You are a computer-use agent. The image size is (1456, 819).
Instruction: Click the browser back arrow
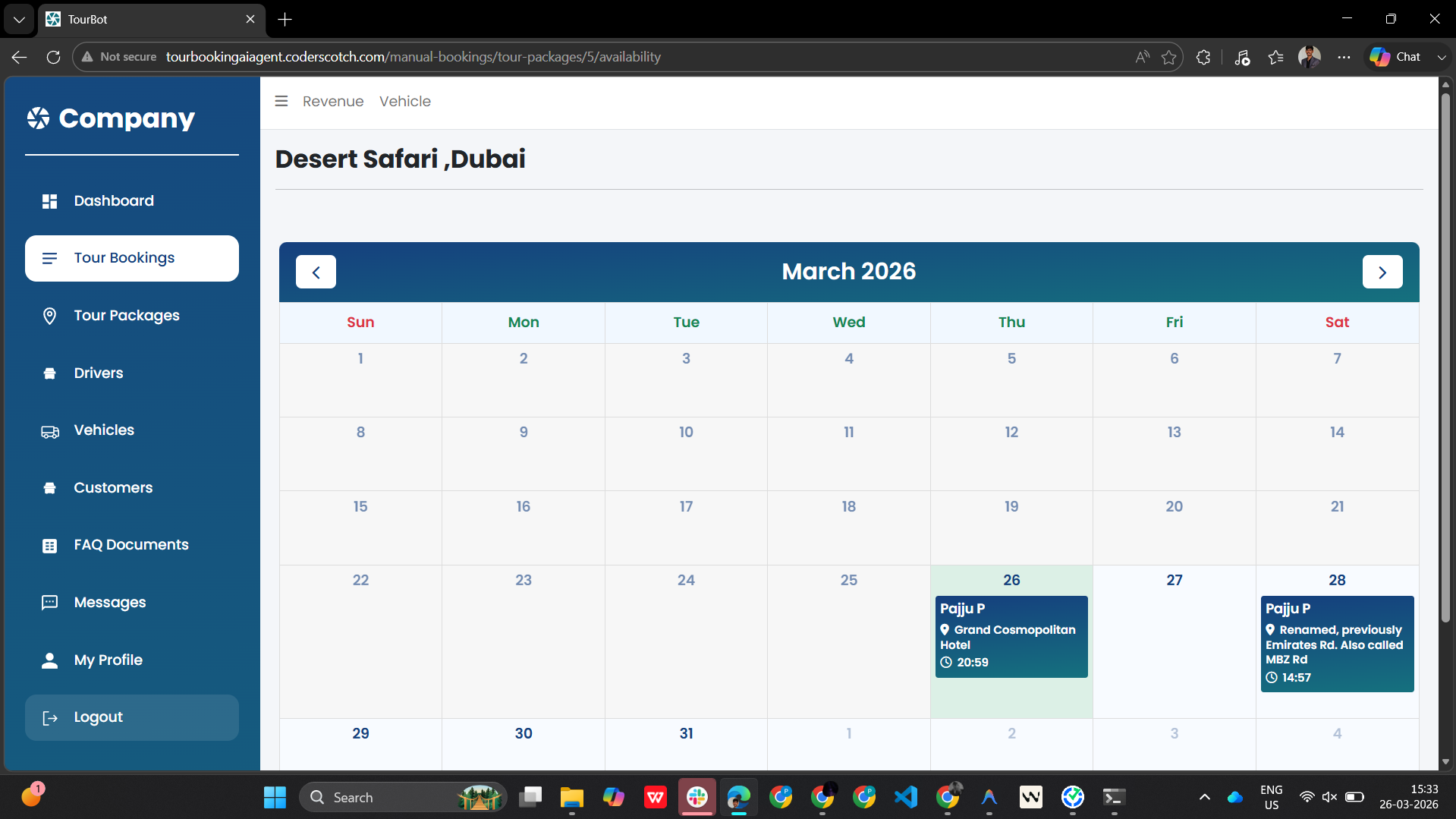coord(20,57)
